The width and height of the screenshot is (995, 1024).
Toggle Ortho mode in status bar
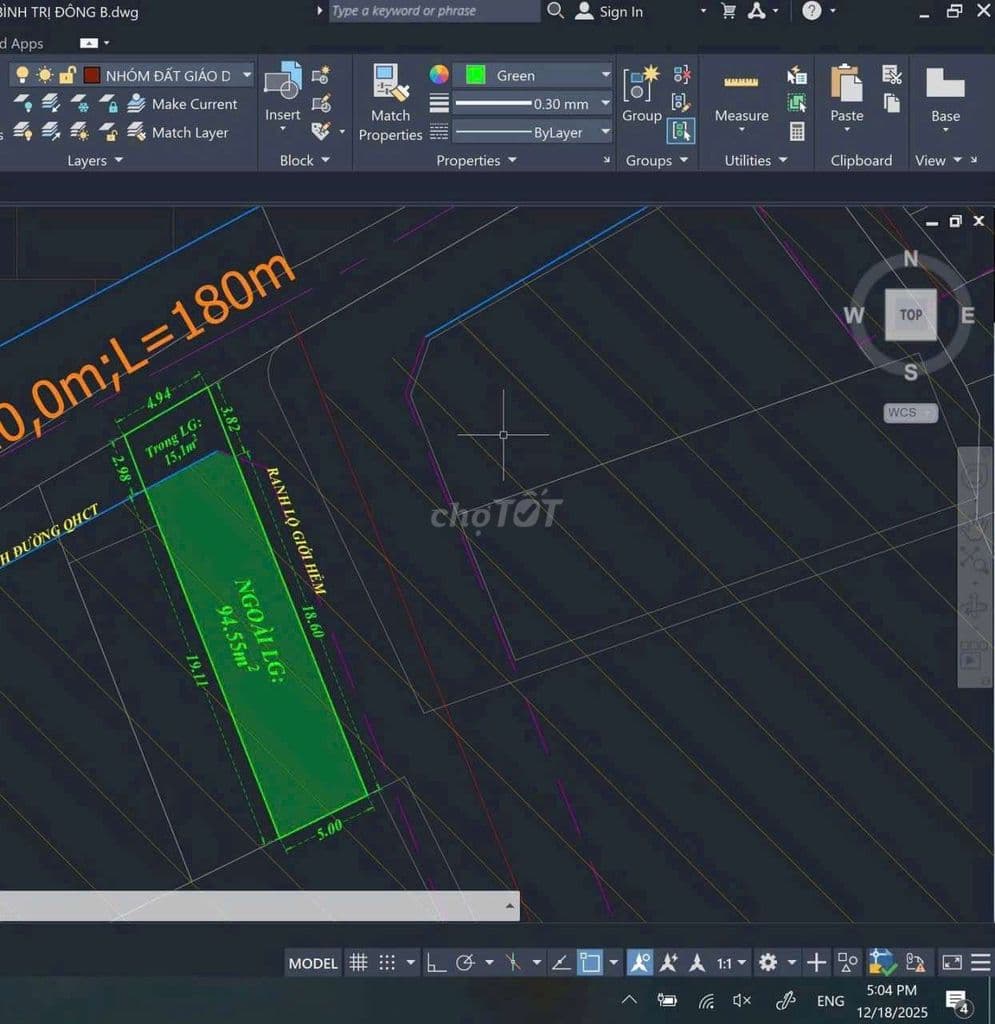pos(437,963)
